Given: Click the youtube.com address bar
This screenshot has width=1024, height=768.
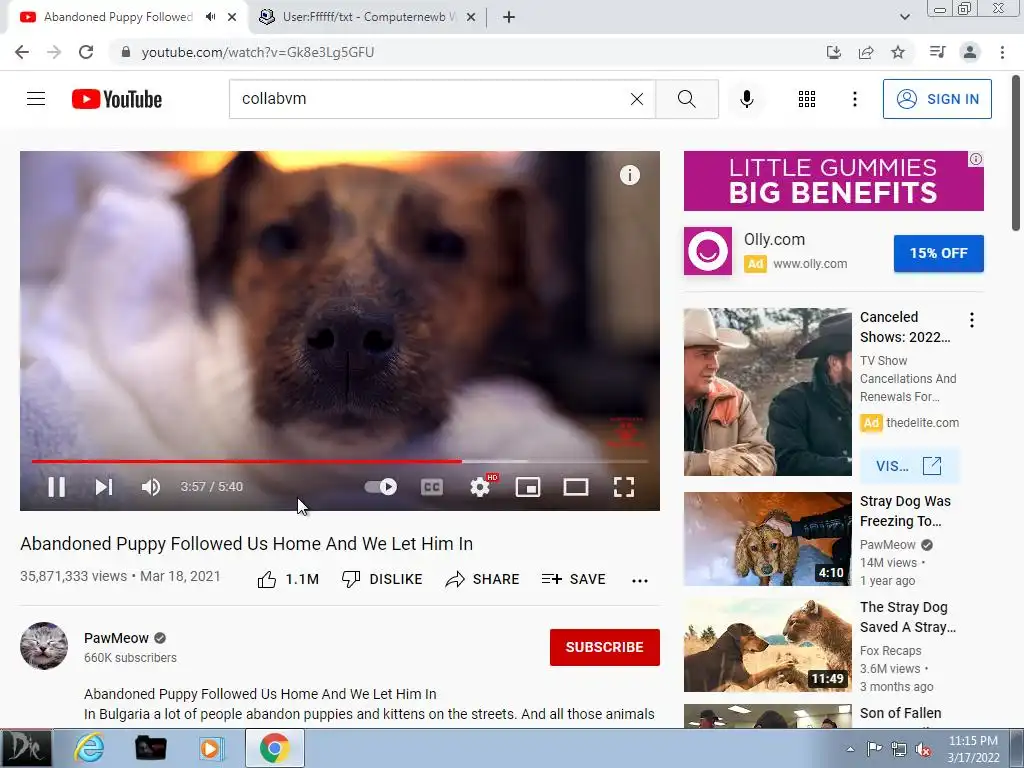Looking at the screenshot, I should (457, 52).
